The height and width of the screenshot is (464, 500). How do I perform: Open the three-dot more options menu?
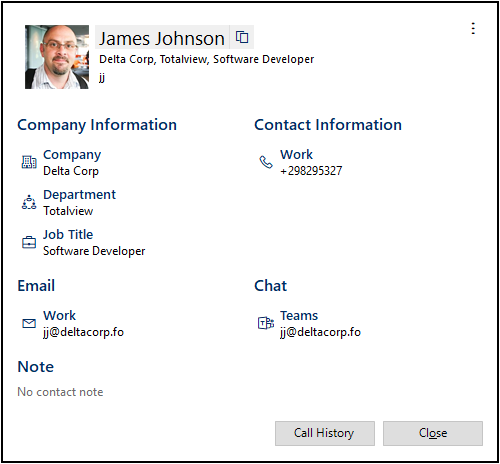pos(473,29)
